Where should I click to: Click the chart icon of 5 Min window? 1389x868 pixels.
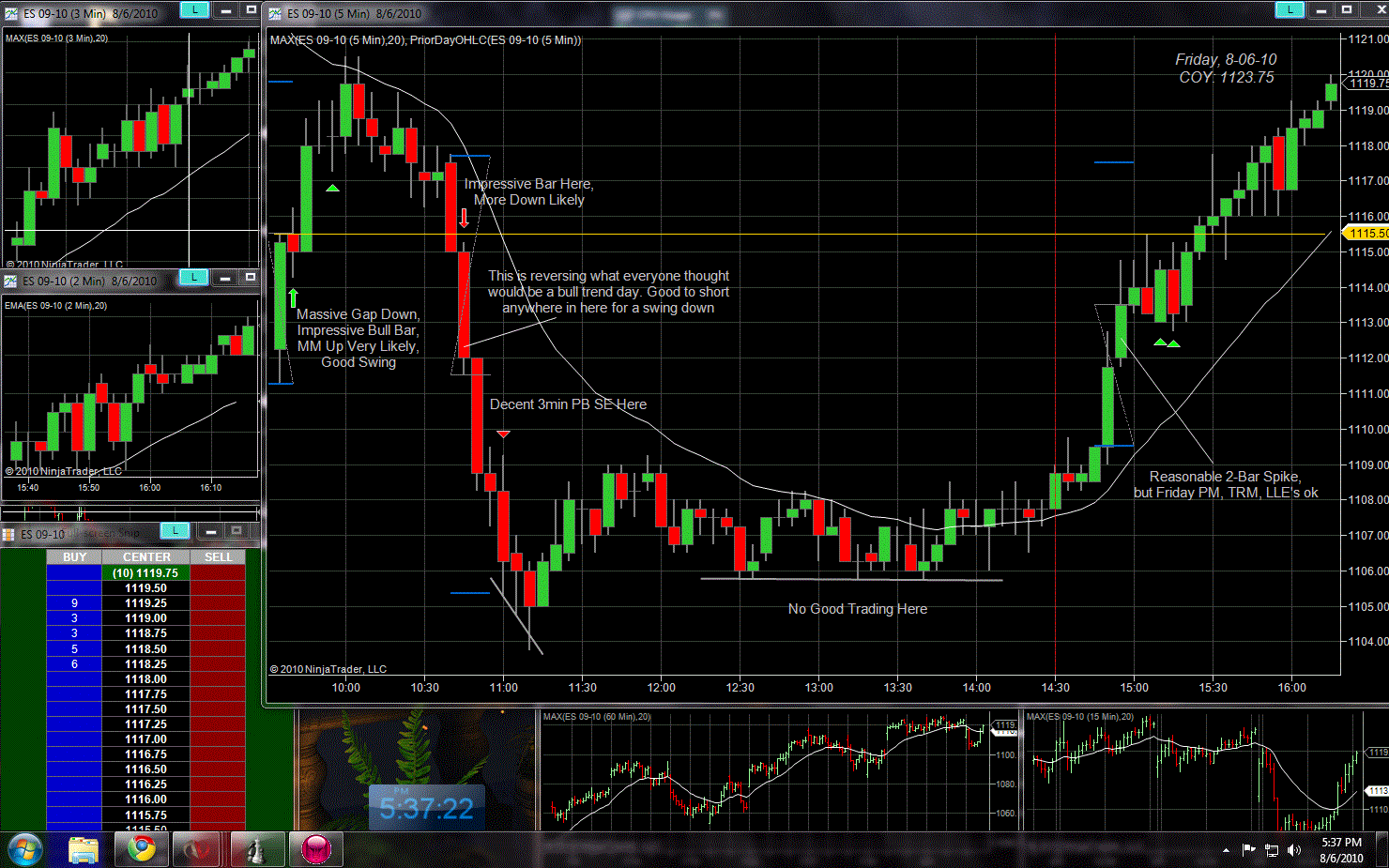click(276, 13)
